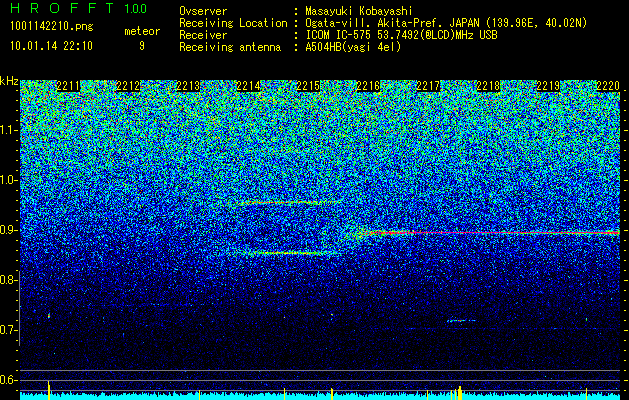Click the 2216 time marker
This screenshot has height=400, width=629.
coord(368,86)
